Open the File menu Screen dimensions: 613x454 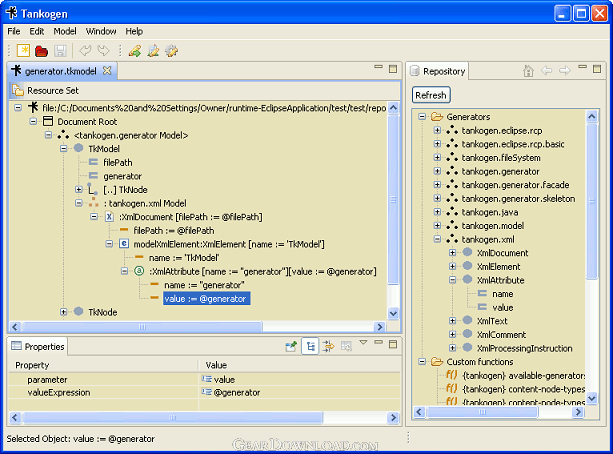14,31
